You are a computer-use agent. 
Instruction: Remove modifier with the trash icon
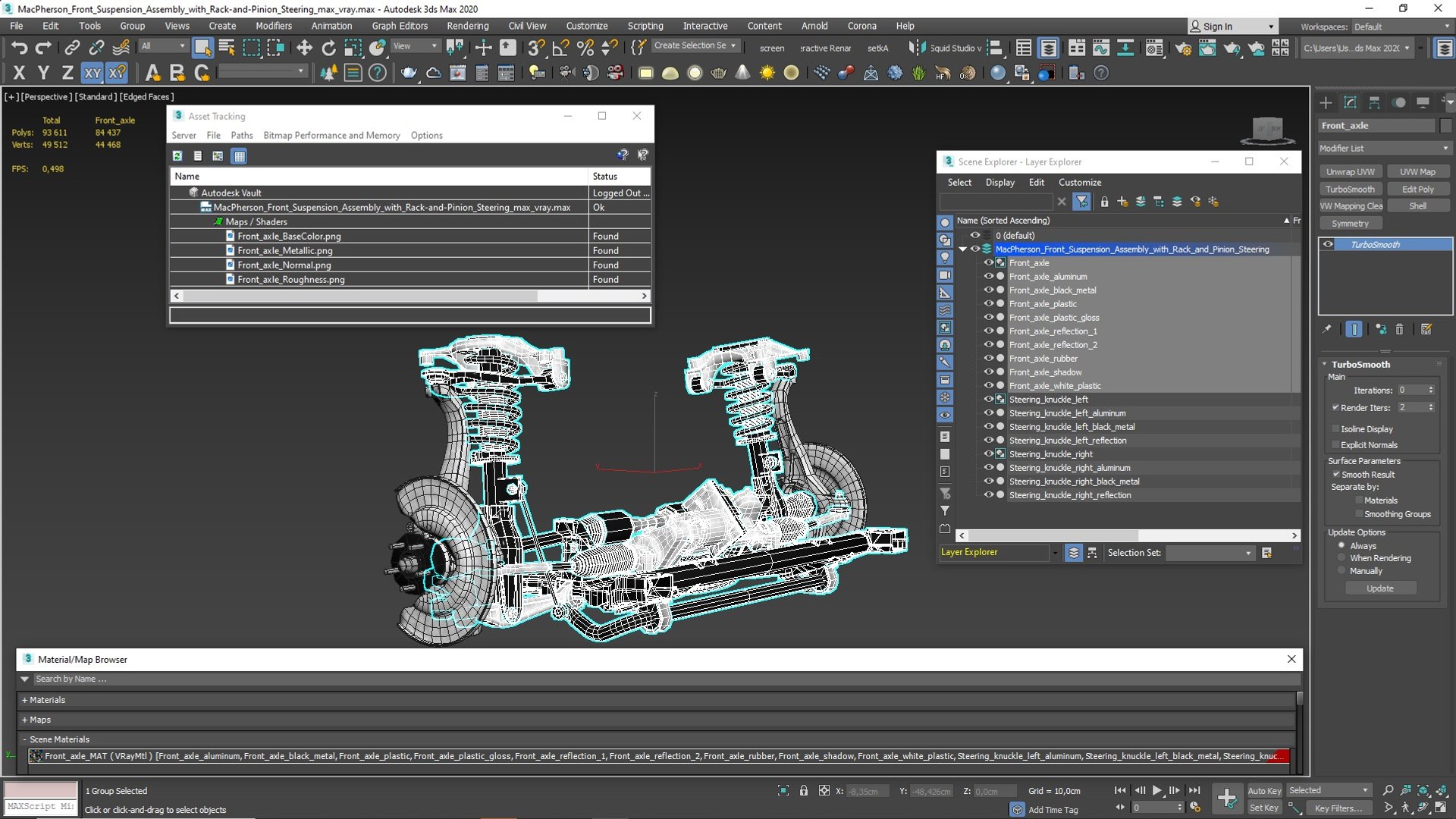[1399, 329]
